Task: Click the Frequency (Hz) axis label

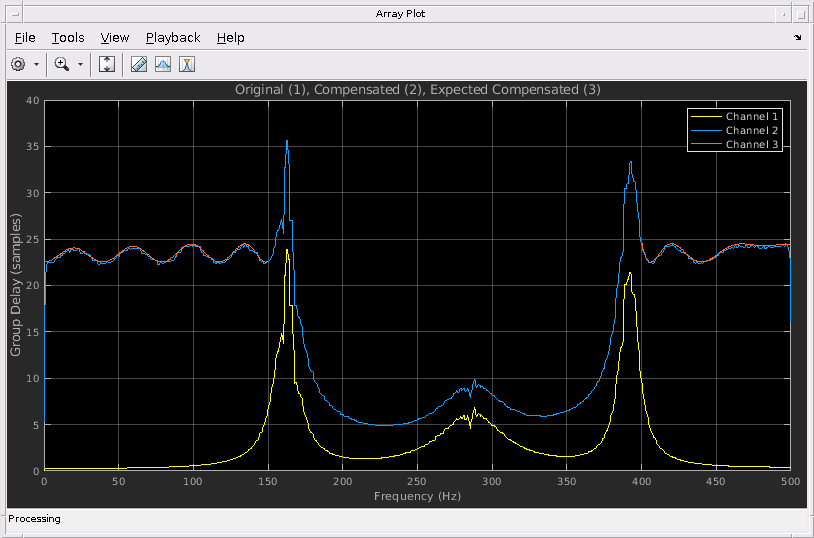Action: click(417, 496)
